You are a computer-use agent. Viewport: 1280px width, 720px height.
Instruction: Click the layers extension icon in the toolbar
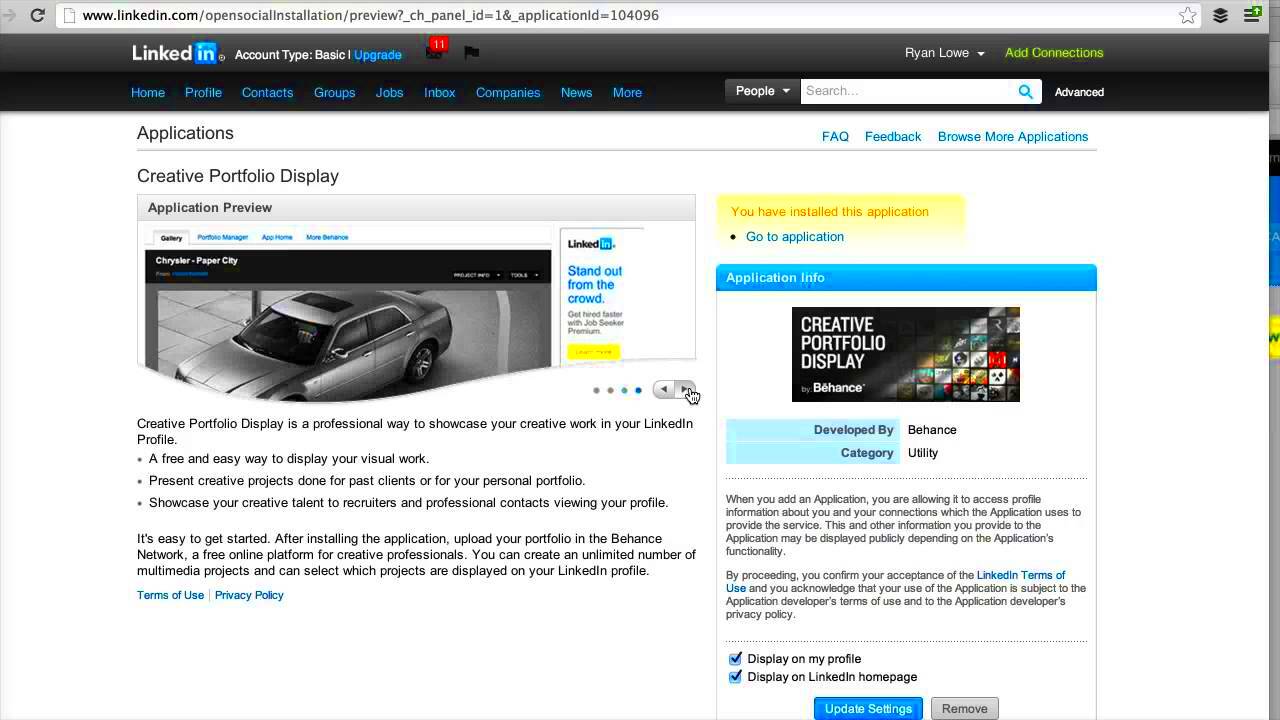coord(1220,15)
